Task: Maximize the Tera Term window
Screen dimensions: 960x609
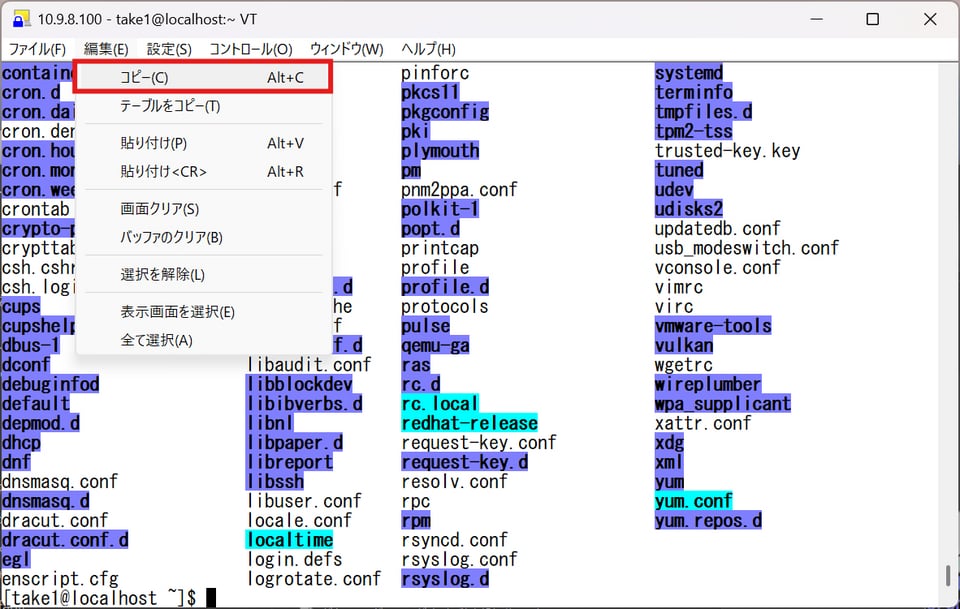Action: (872, 20)
